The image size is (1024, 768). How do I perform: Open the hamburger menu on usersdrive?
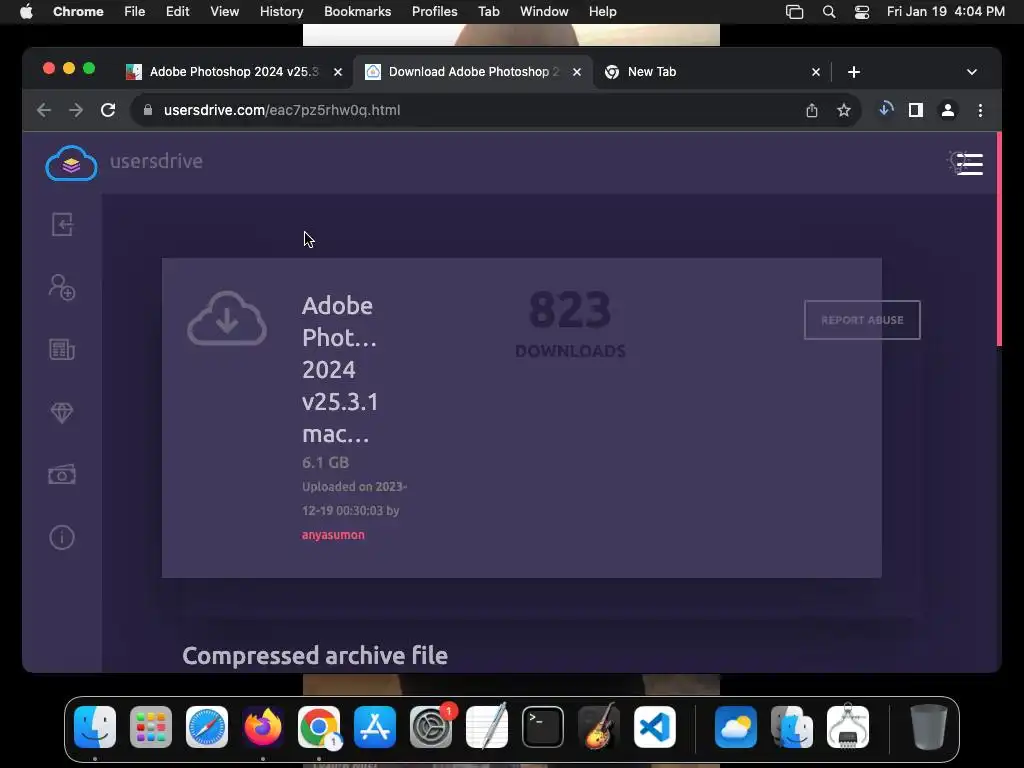pos(969,164)
